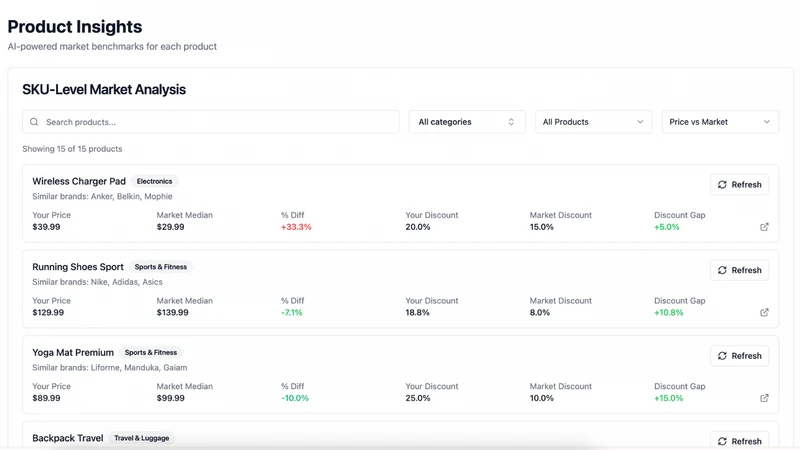Image resolution: width=800 pixels, height=450 pixels.
Task: Click the $129.99 price value
Action: [x=48, y=312]
